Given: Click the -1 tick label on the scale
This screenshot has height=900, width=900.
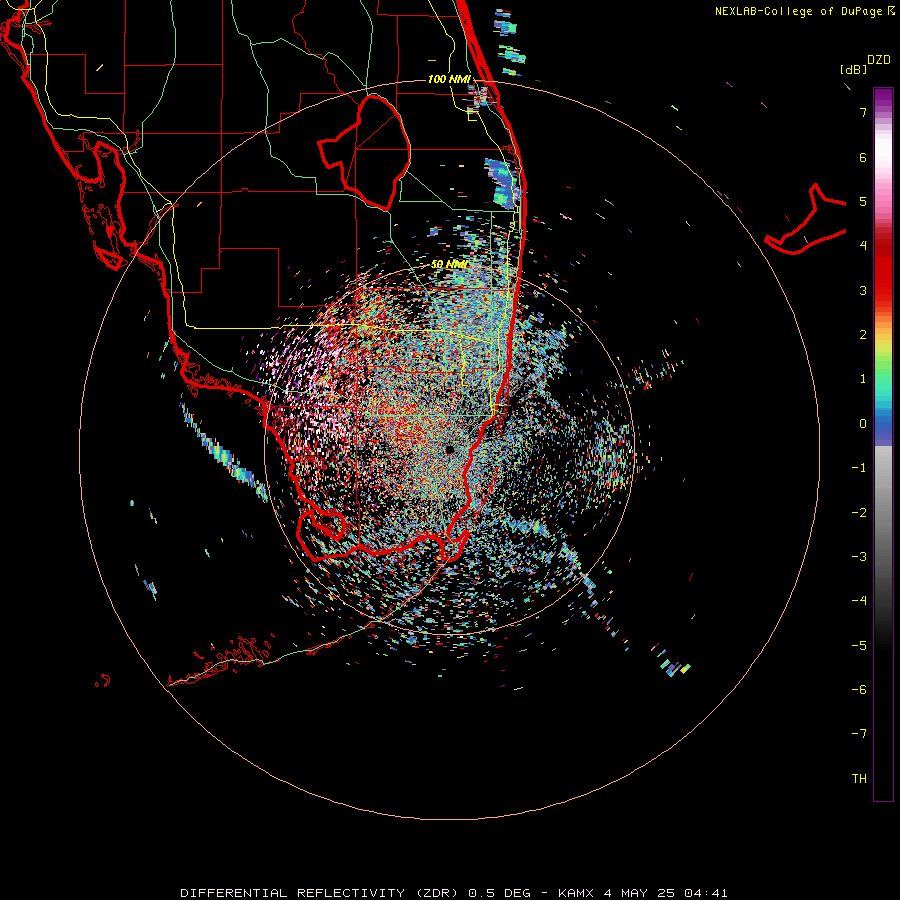Looking at the screenshot, I should 859,468.
